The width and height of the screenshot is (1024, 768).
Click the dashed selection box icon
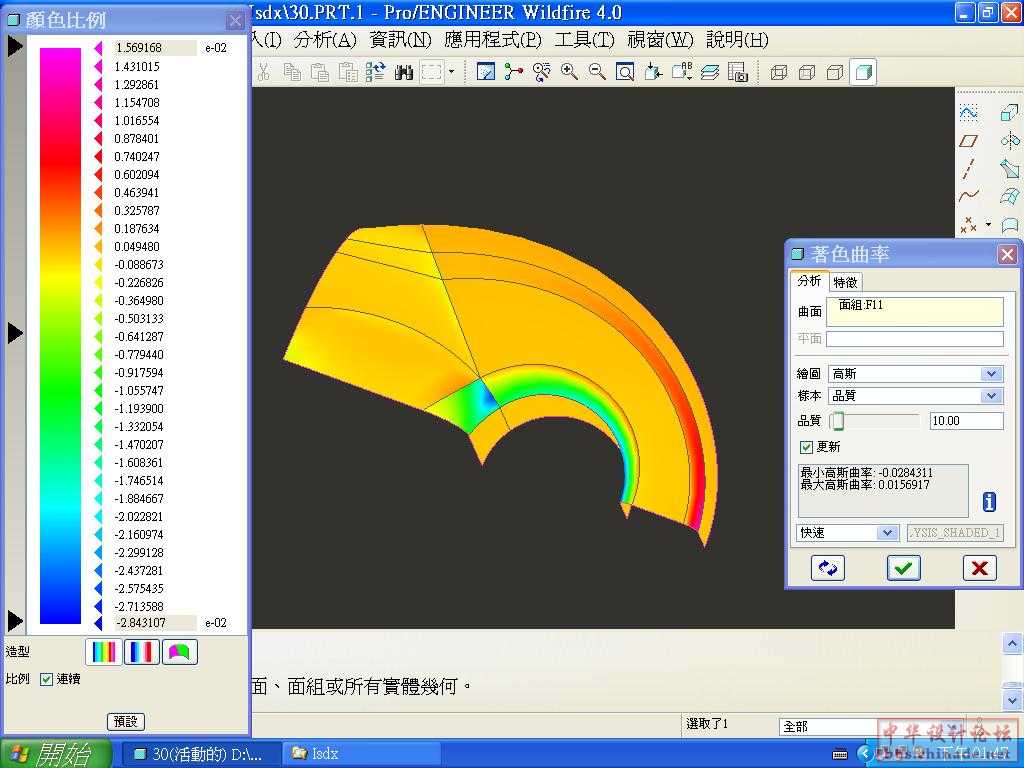coord(431,72)
